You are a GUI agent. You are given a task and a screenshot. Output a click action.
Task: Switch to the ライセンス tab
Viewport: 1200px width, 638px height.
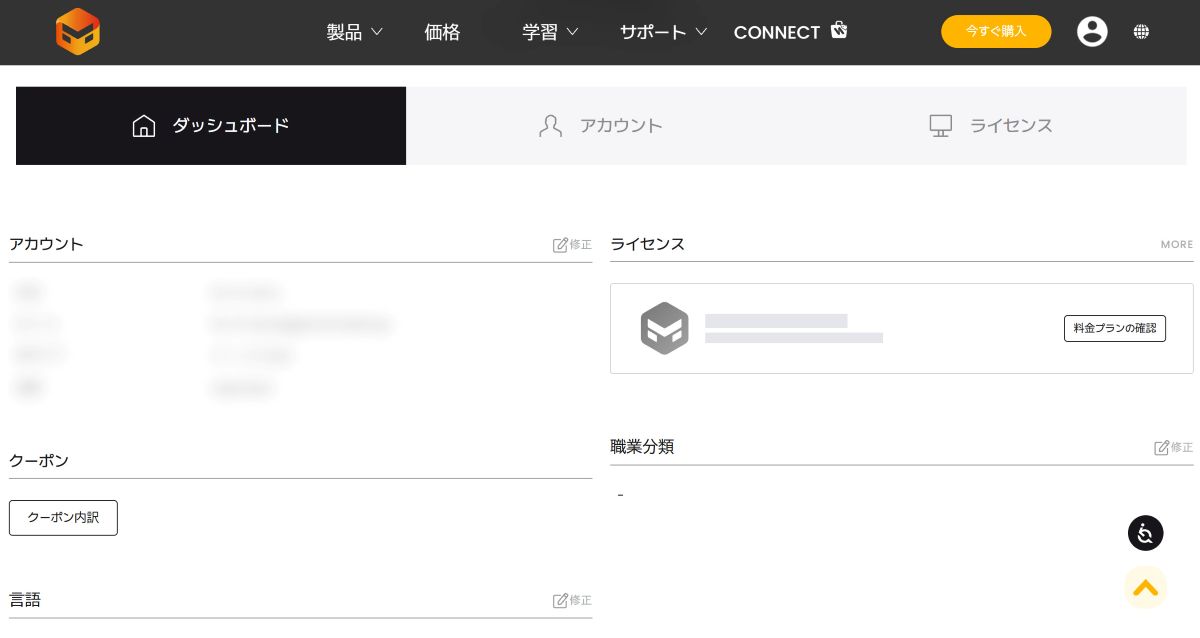[x=991, y=126]
